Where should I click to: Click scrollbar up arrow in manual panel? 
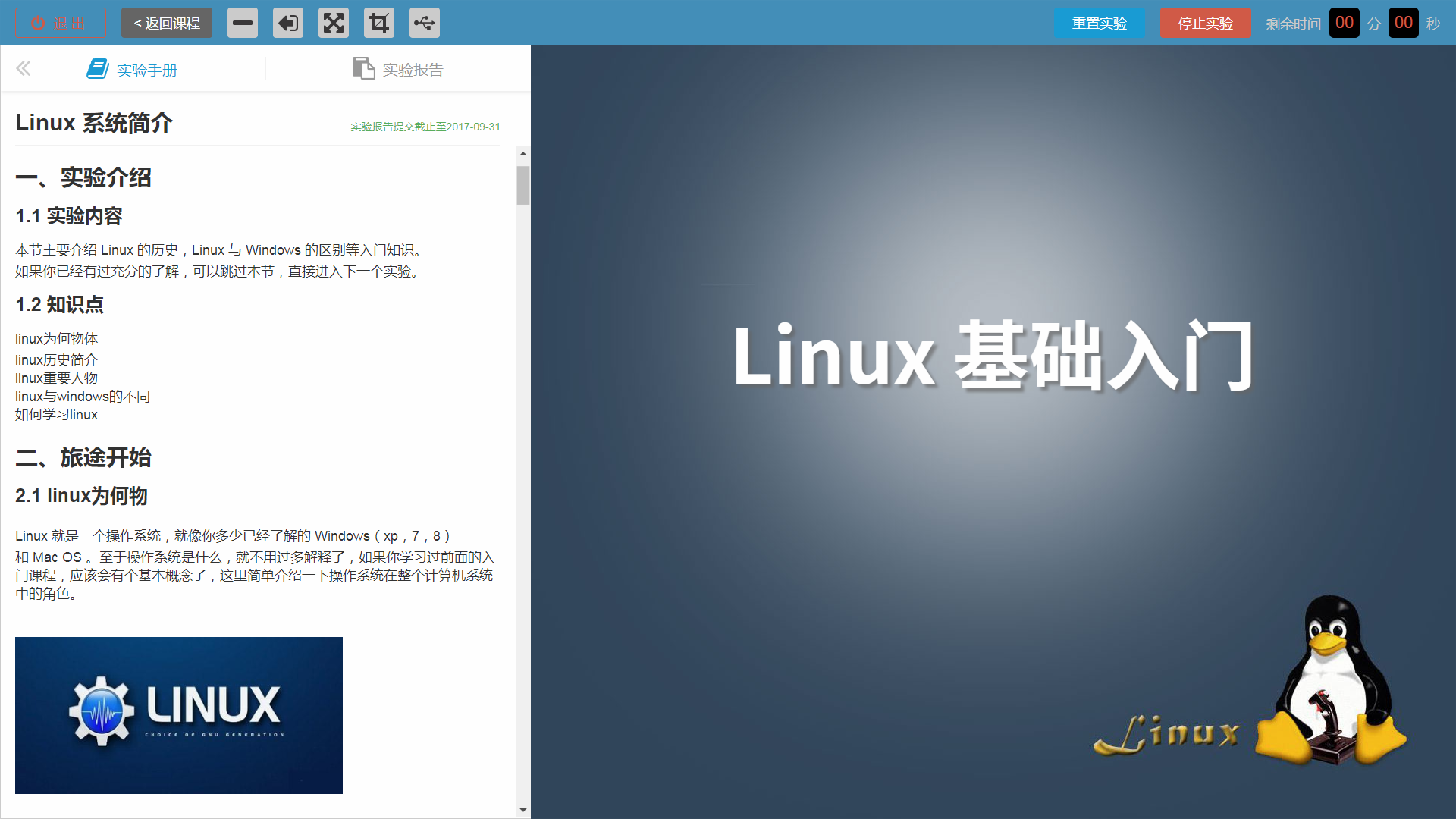tap(523, 154)
